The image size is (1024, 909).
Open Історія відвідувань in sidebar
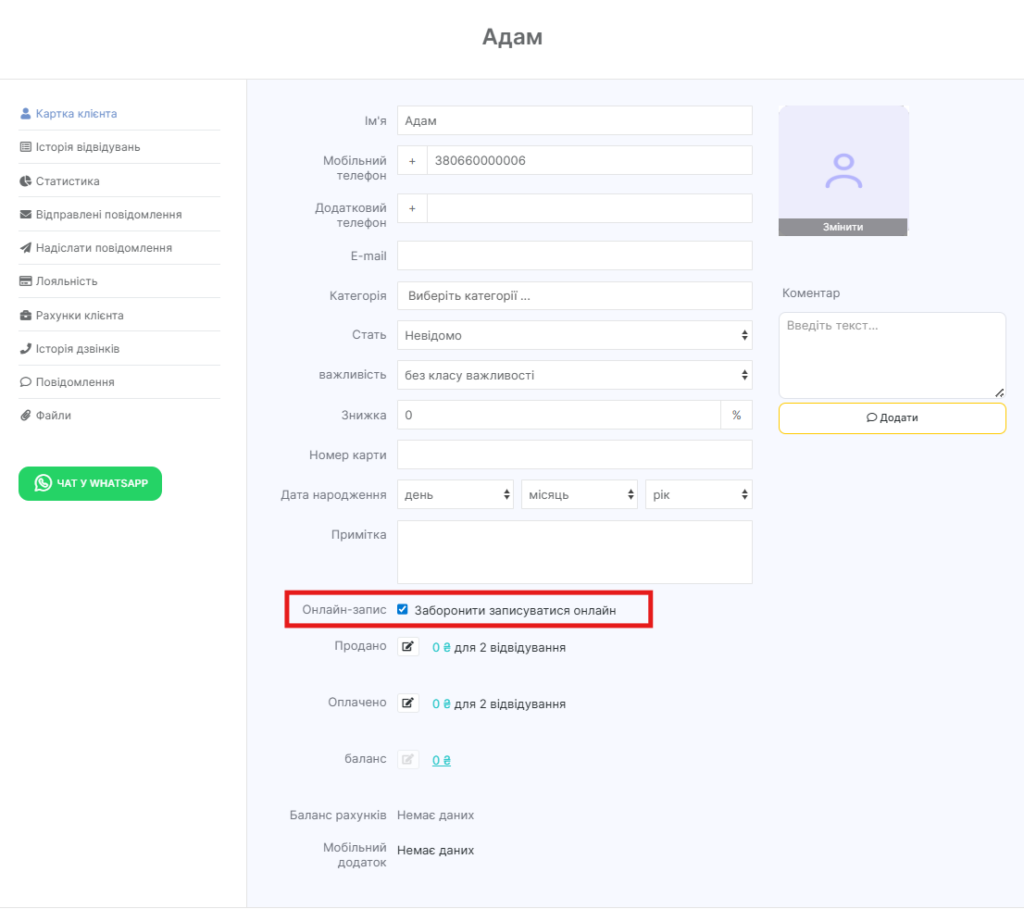pos(88,147)
